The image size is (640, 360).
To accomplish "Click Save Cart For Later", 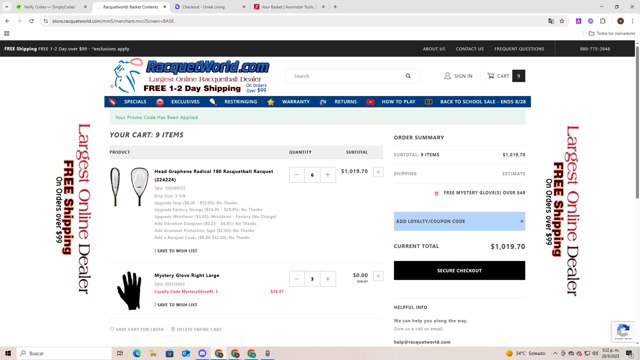I will pos(137,329).
